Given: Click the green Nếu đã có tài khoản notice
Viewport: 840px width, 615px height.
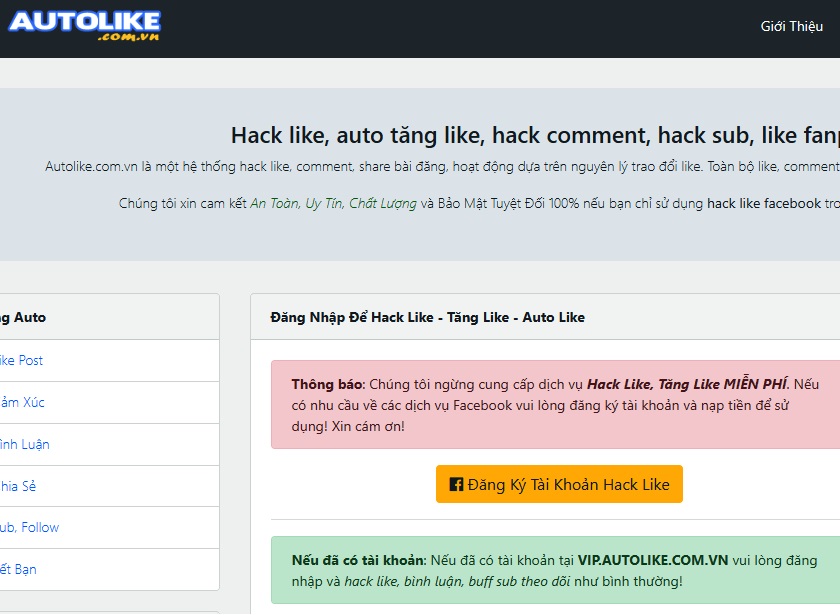Looking at the screenshot, I should pyautogui.click(x=556, y=571).
